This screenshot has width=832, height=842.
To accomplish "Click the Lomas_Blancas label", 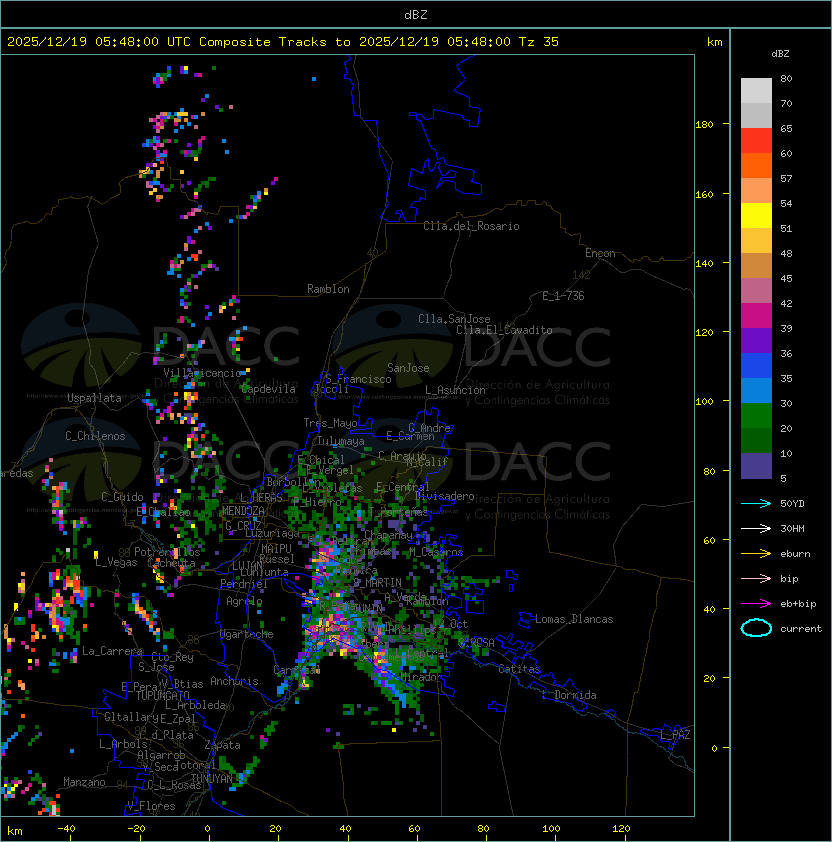I will (x=574, y=619).
